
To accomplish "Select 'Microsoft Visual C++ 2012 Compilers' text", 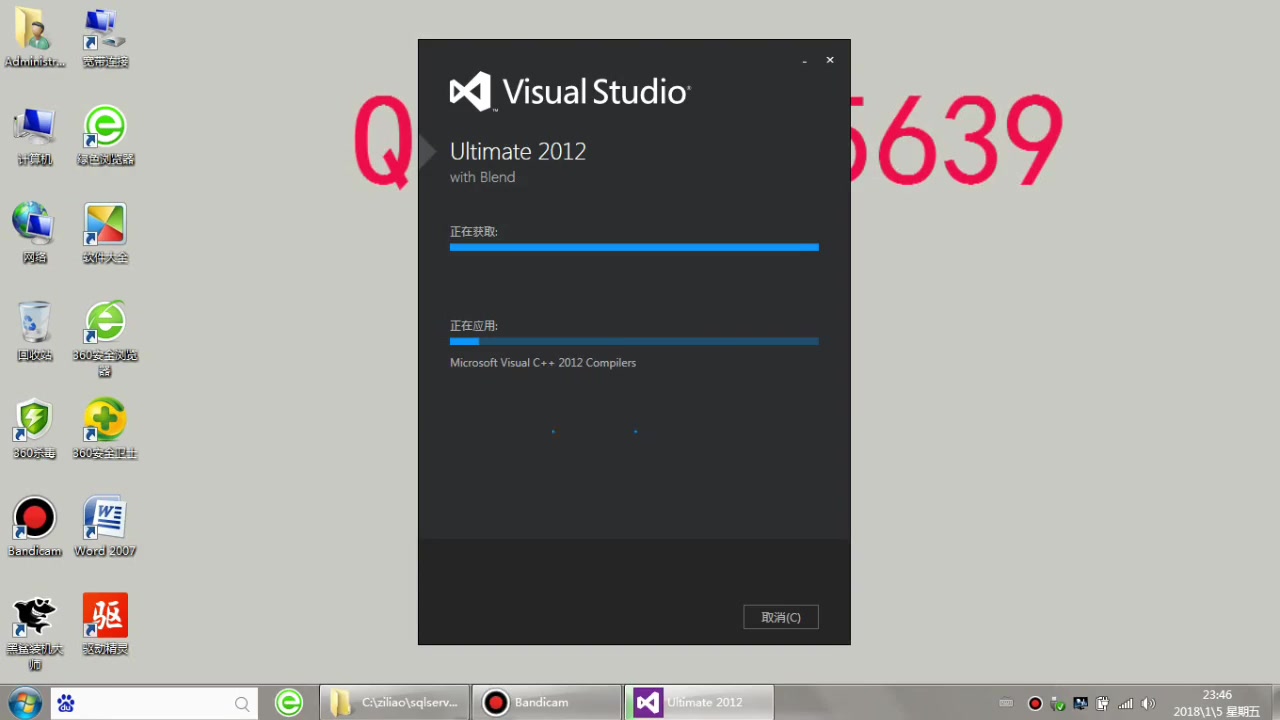I will [543, 363].
